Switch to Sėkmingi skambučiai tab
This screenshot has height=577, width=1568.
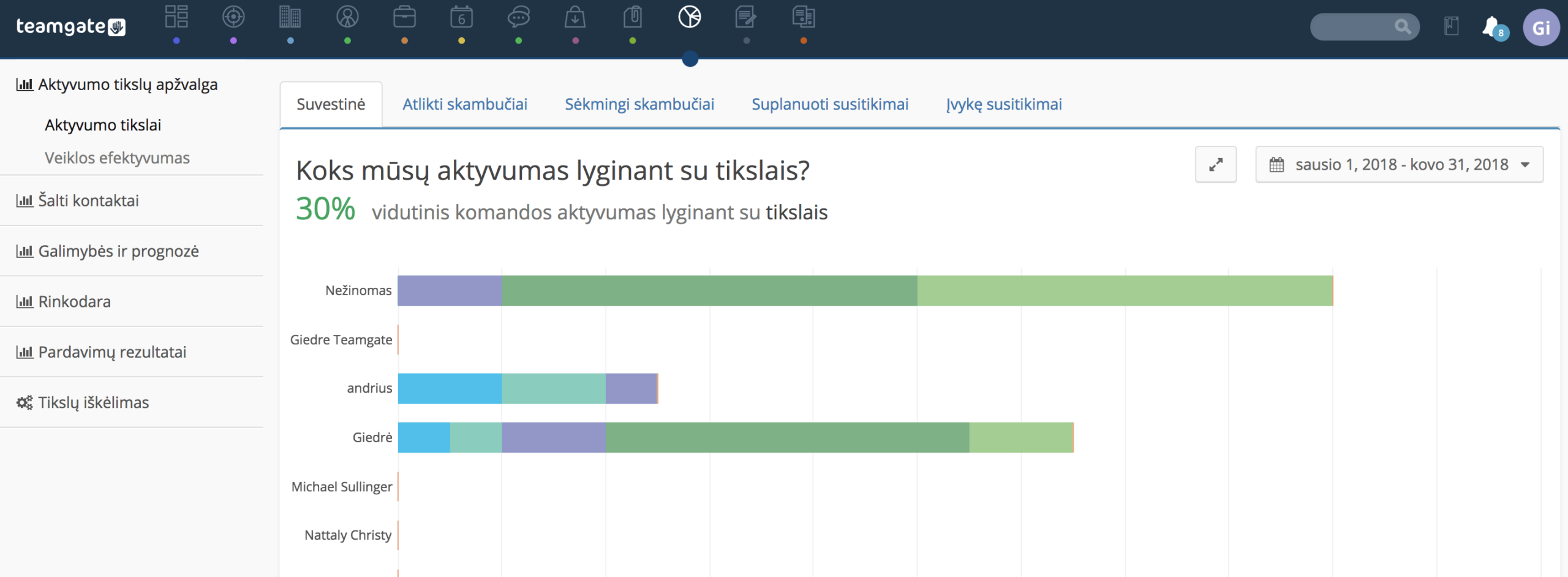coord(639,104)
